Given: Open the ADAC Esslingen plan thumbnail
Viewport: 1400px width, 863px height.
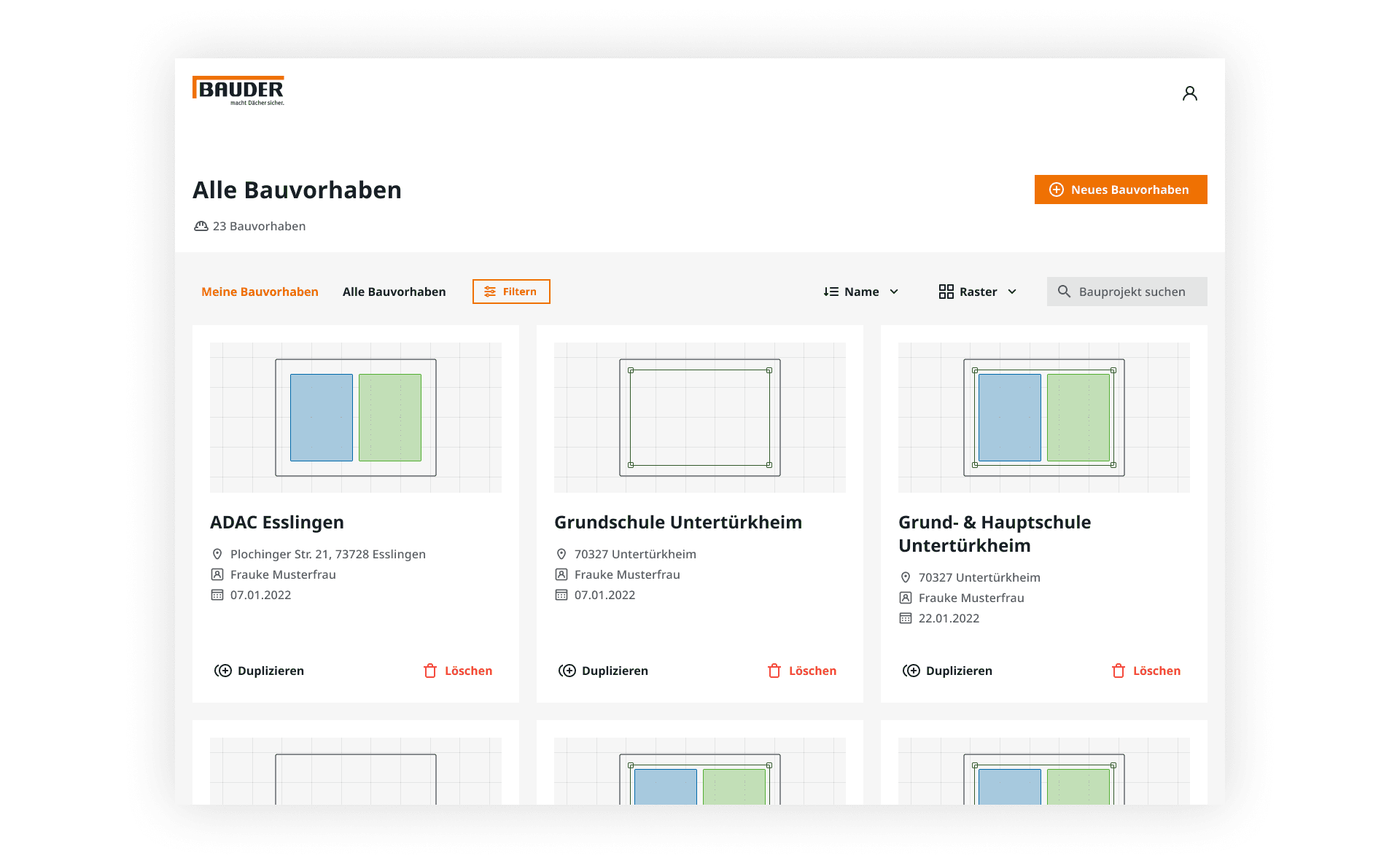Looking at the screenshot, I should [356, 418].
